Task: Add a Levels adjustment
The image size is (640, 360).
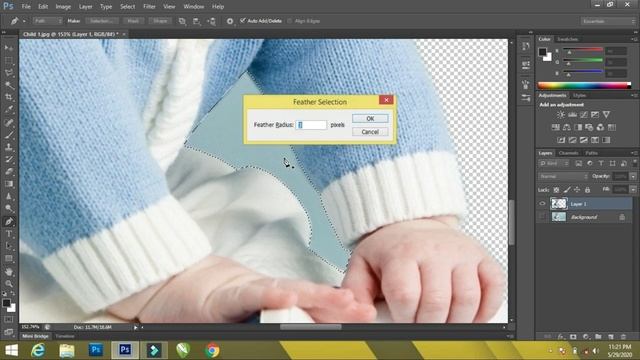Action: coord(573,115)
